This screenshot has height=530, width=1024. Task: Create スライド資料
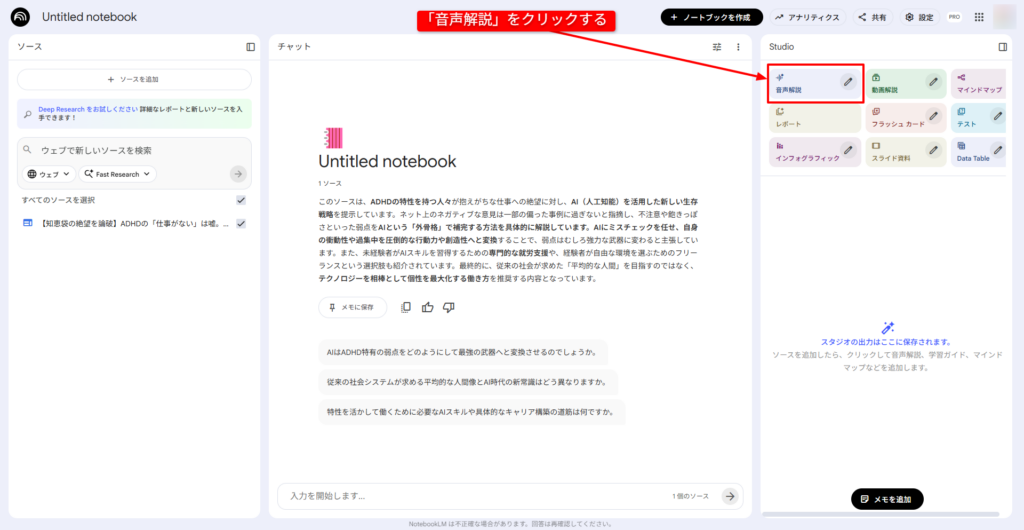[x=896, y=153]
